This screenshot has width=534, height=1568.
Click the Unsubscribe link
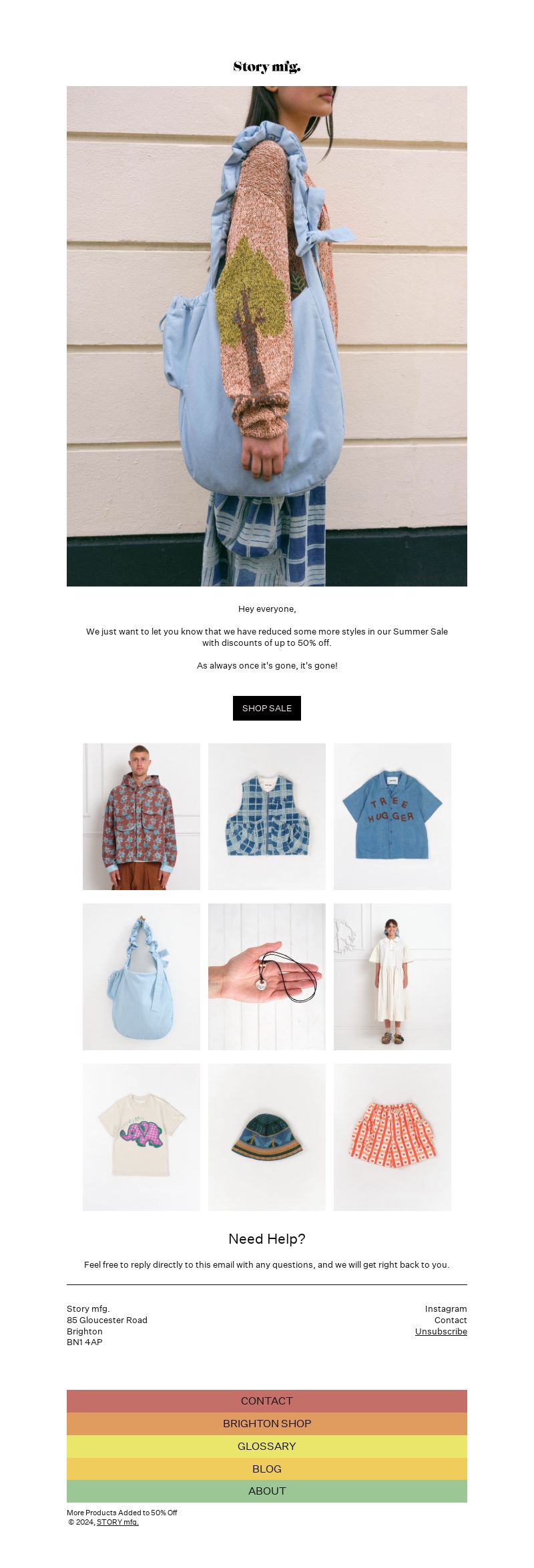click(441, 1331)
